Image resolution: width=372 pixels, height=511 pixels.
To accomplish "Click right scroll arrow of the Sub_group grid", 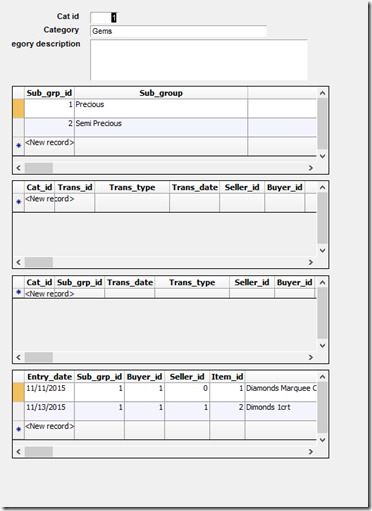I will coord(311,168).
